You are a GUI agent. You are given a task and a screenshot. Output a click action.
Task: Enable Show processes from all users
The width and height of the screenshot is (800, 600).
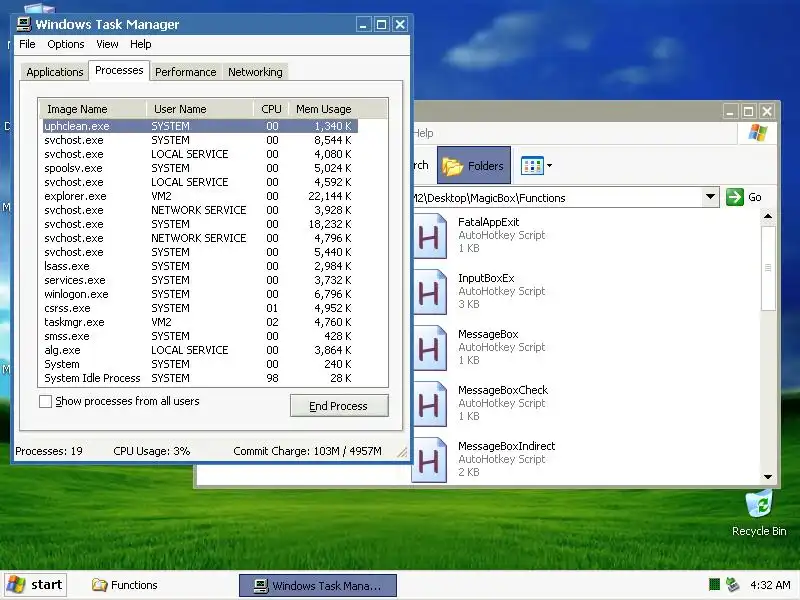[x=45, y=402]
